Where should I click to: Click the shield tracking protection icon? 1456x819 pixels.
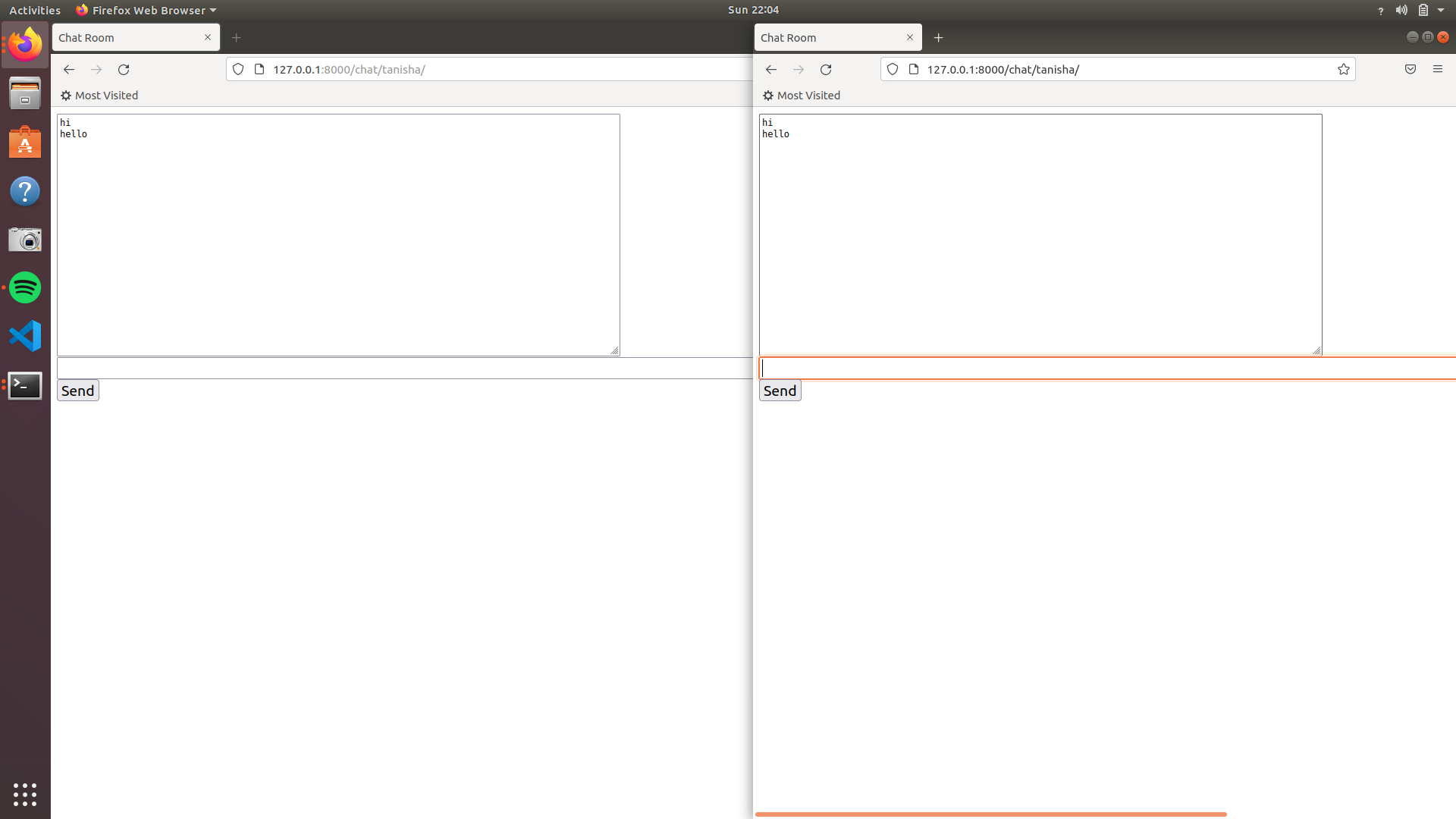click(892, 69)
